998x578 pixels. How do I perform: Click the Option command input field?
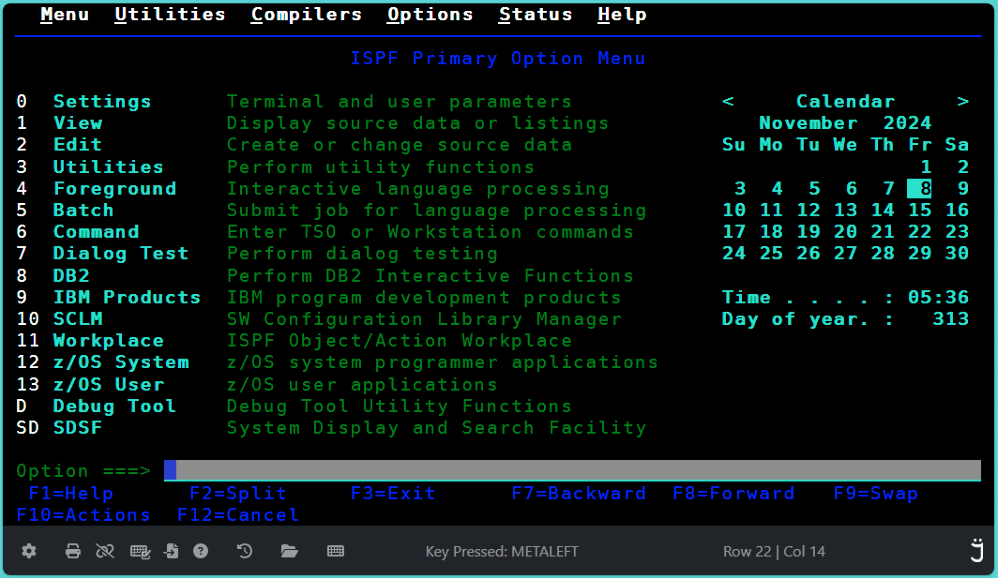pos(572,470)
